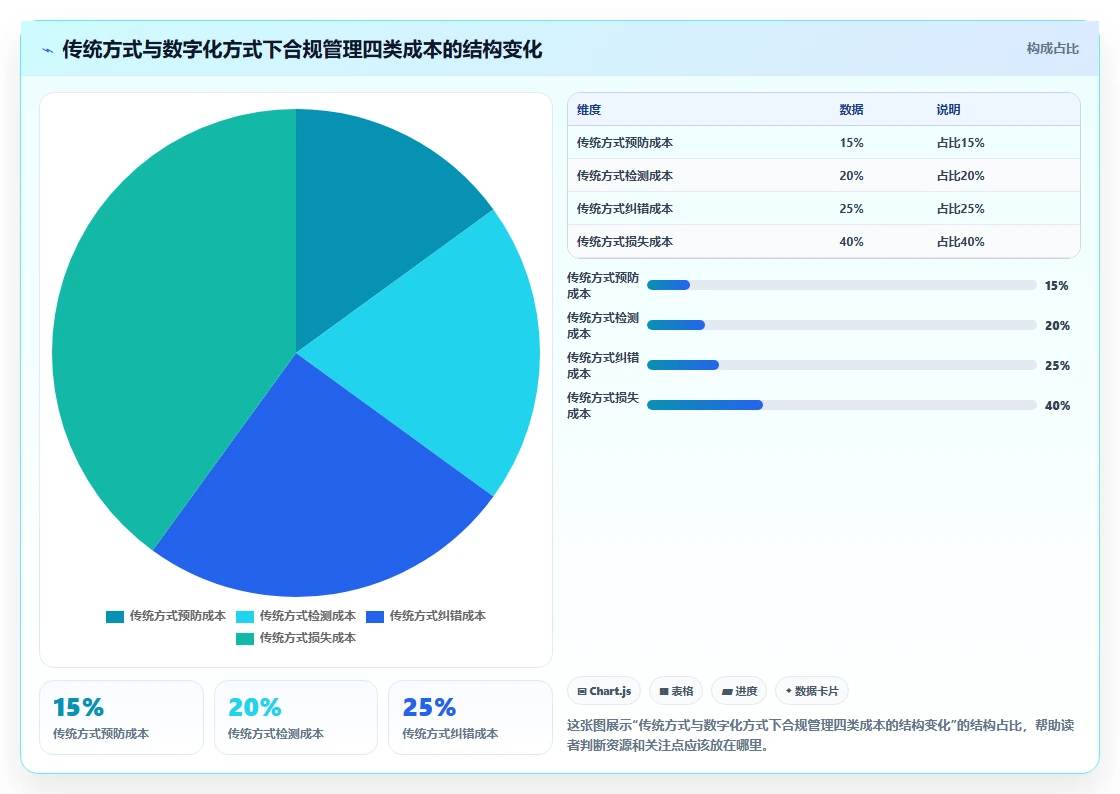The image size is (1120, 794).
Task: Open the 15% 传统方式预防成本 data card
Action: [x=121, y=718]
